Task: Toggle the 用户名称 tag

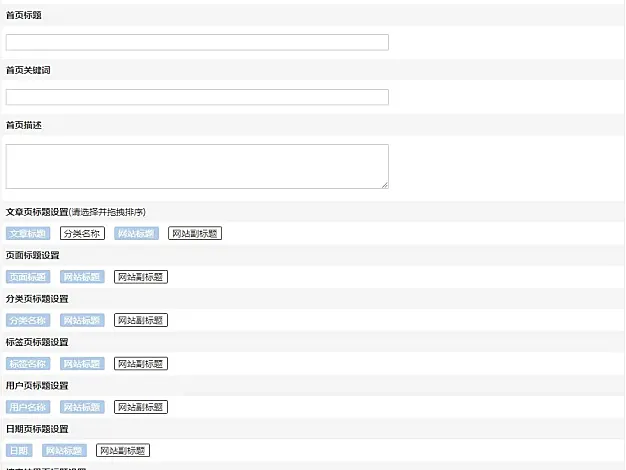Action: click(x=27, y=407)
